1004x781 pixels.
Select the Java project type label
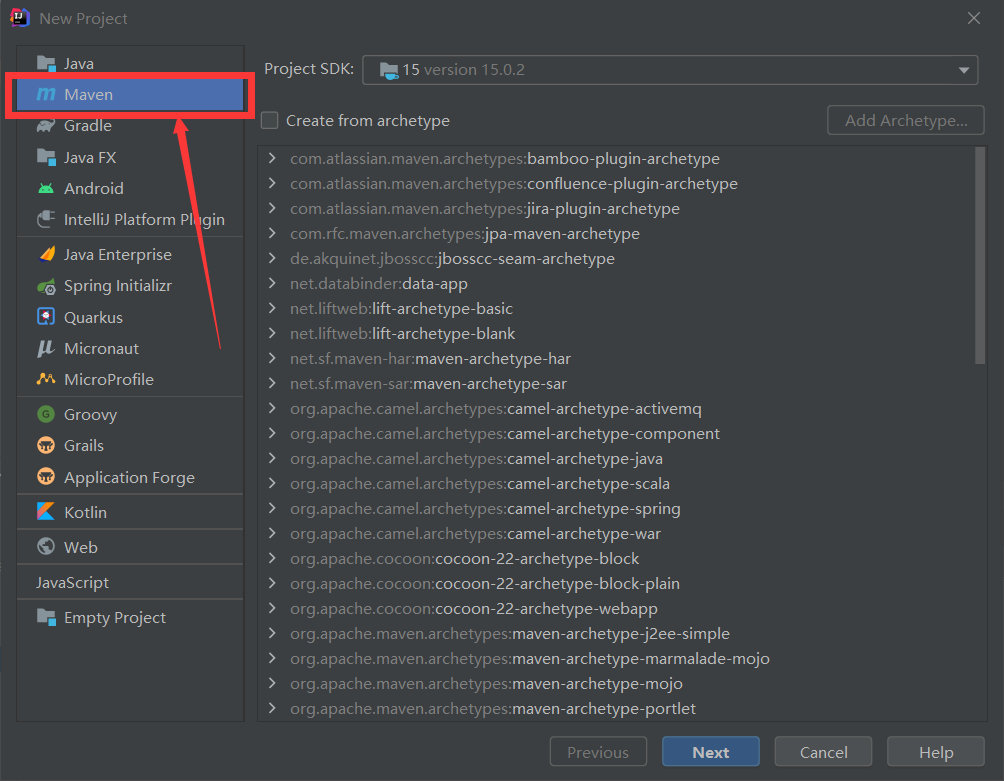79,63
